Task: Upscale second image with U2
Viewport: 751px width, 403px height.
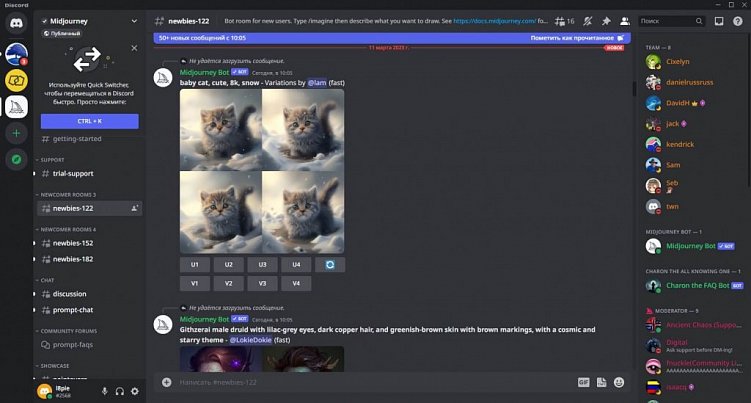Action: [x=228, y=265]
